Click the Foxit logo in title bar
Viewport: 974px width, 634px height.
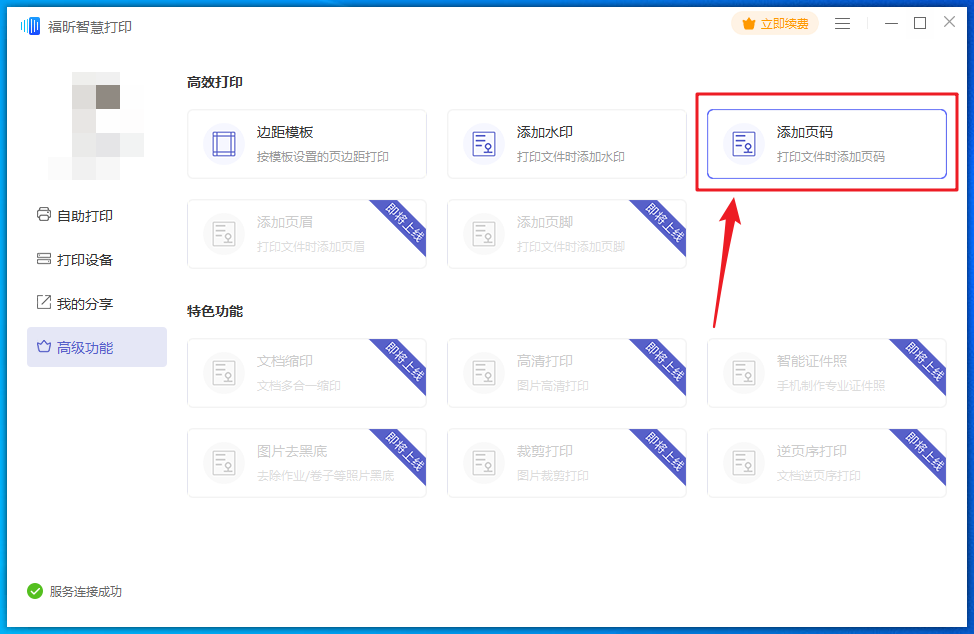(30, 25)
